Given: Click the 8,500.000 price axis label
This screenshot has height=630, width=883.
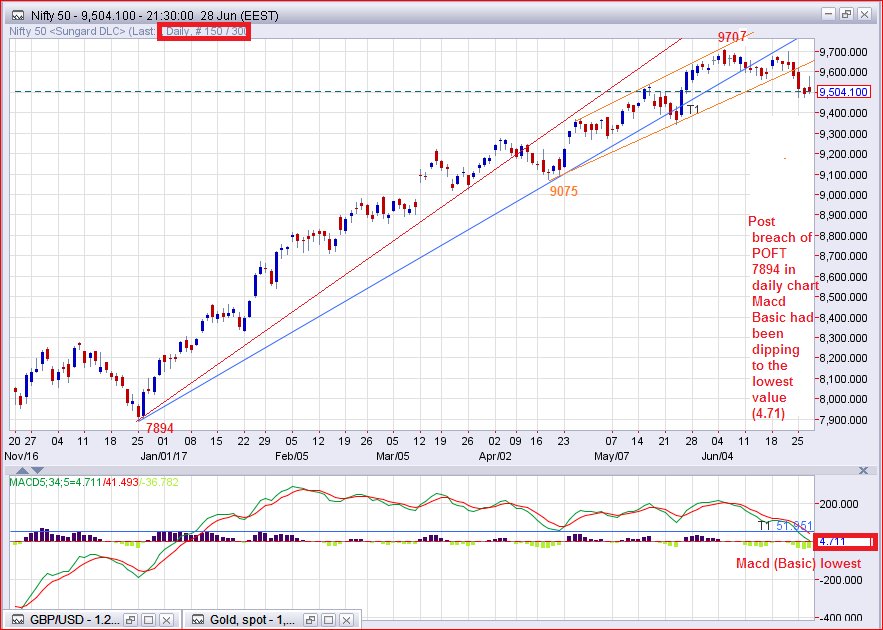Looking at the screenshot, I should pos(844,297).
